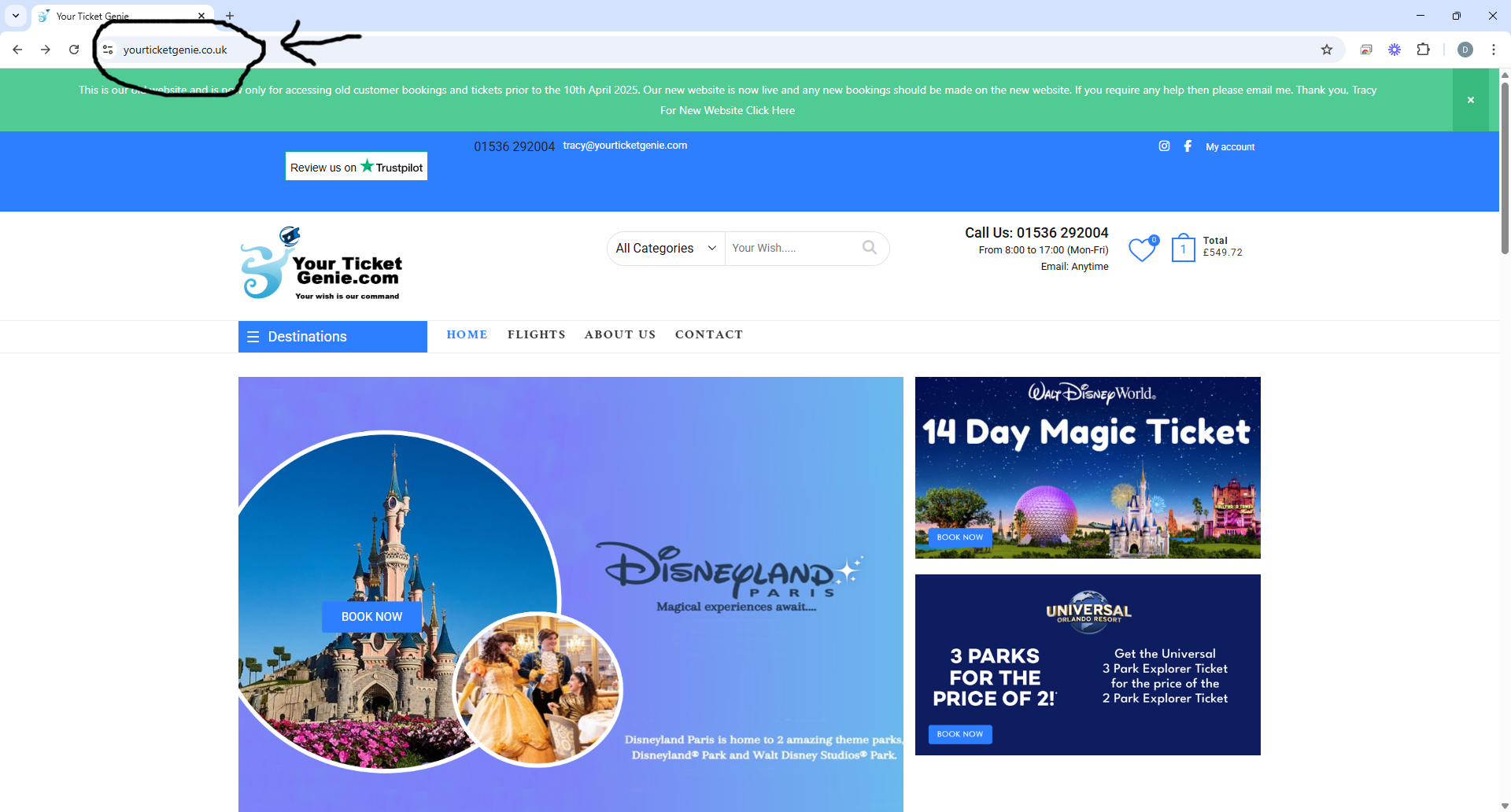
Task: Click BOOK NOW on 14 Day Magic Ticket
Action: click(x=960, y=537)
